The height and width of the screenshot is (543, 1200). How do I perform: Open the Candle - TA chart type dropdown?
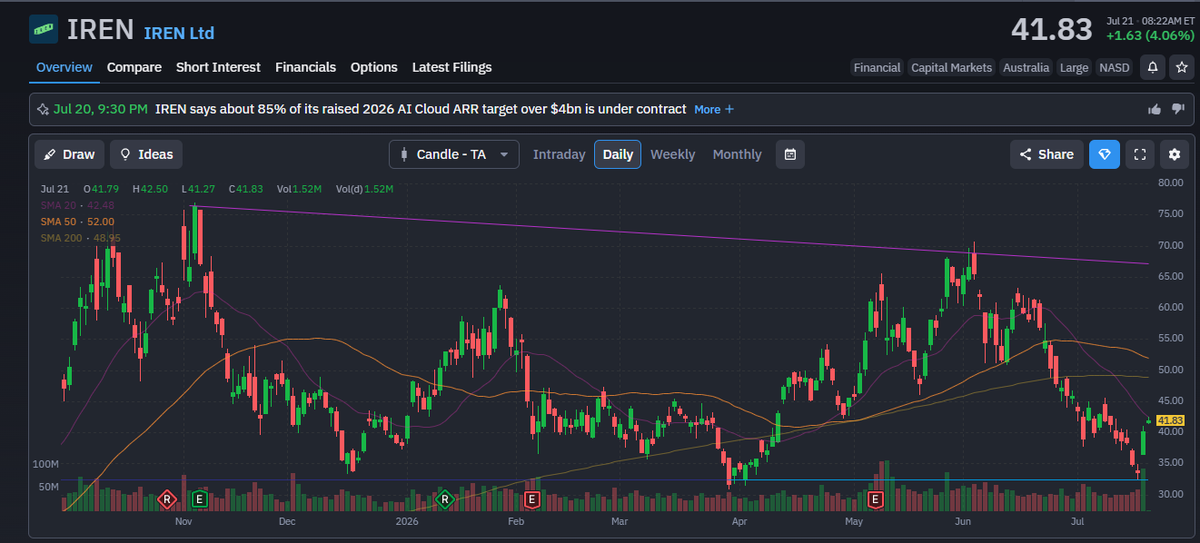tap(454, 154)
